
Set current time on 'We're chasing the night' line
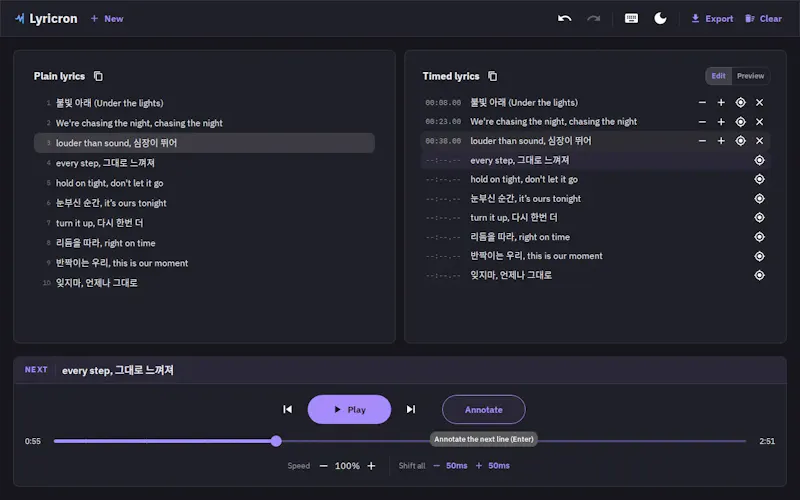point(740,122)
